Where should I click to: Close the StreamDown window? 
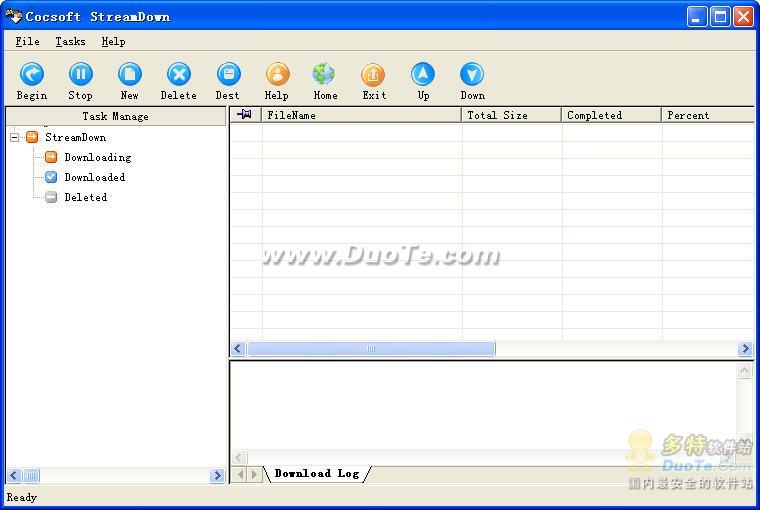pos(744,17)
